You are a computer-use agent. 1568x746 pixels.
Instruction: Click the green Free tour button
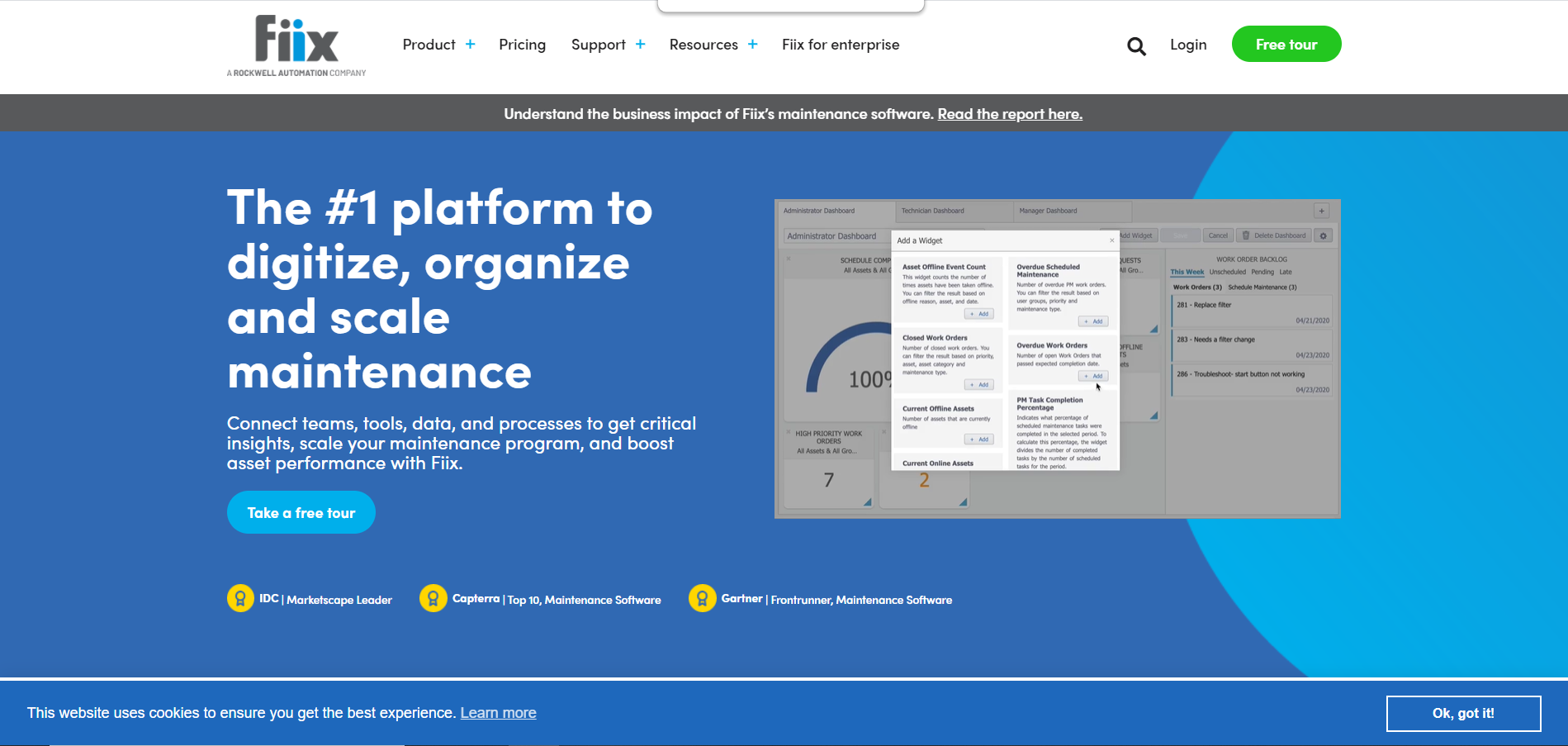pos(1286,45)
